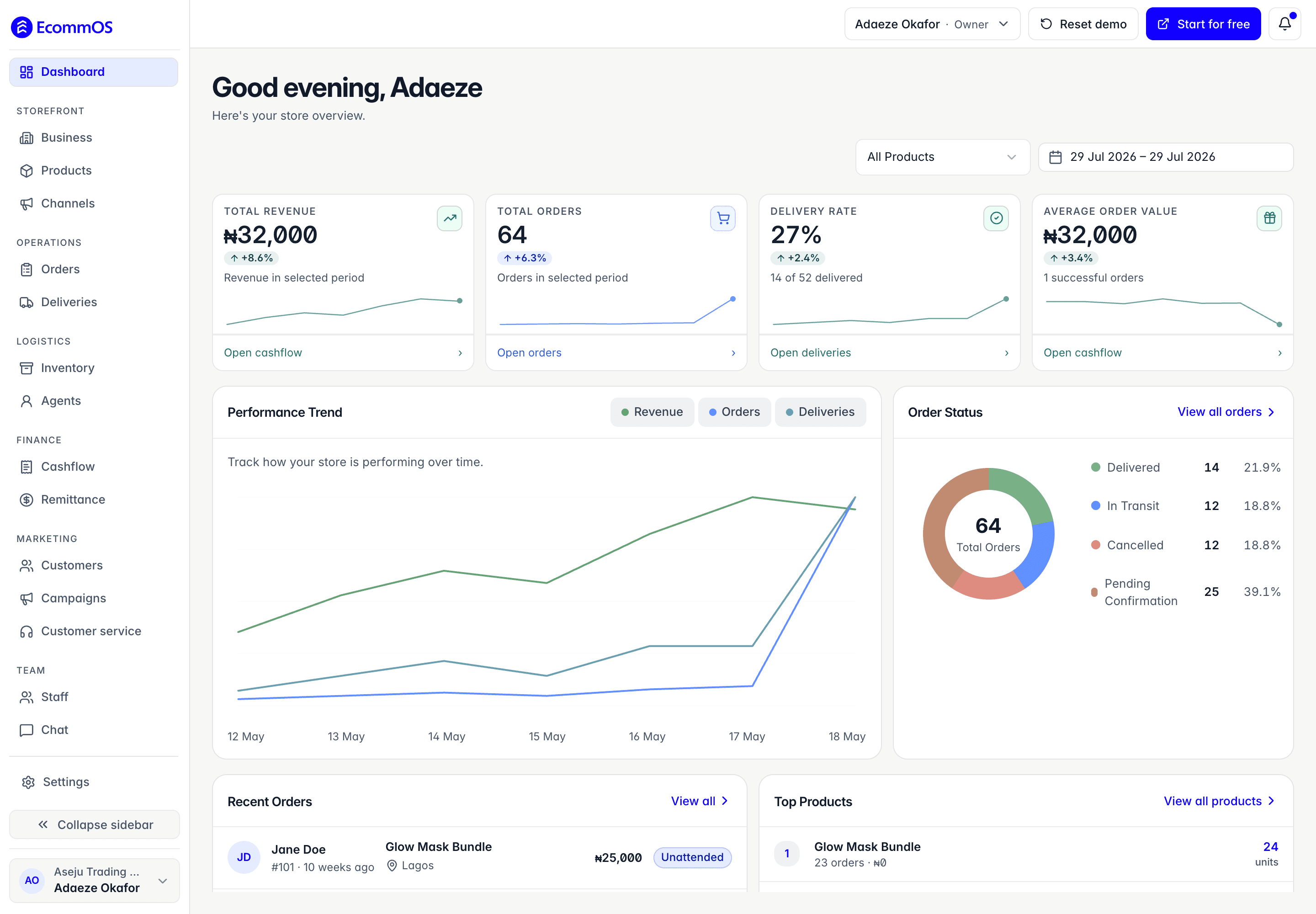Image resolution: width=1316 pixels, height=914 pixels.
Task: Open orders from the Total Orders card
Action: coord(616,353)
